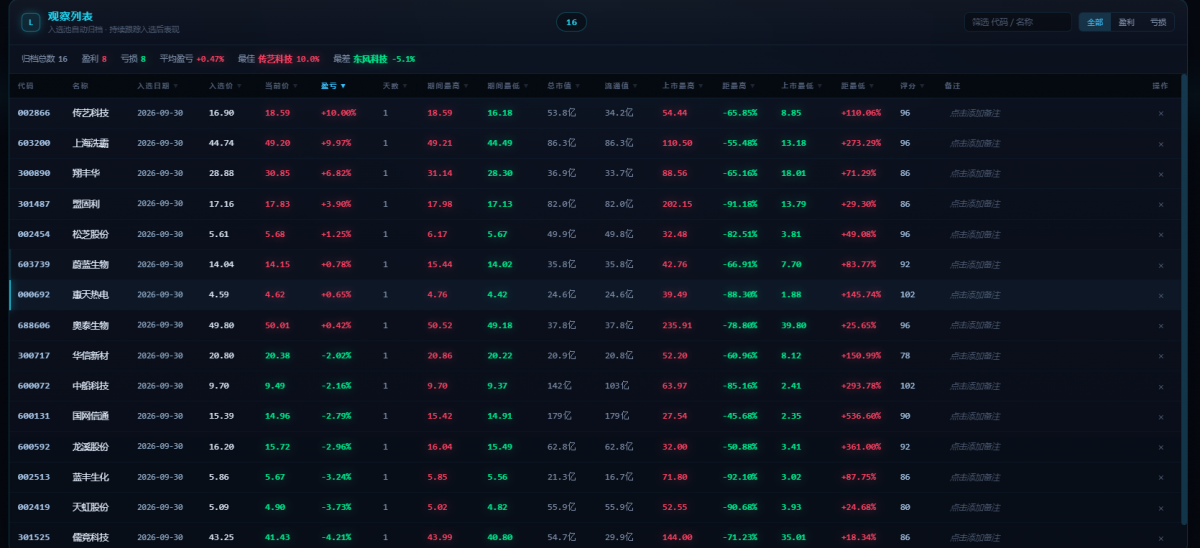Focus the 筛选 代码/名称 search field
Viewport: 1200px width, 548px height.
1017,22
